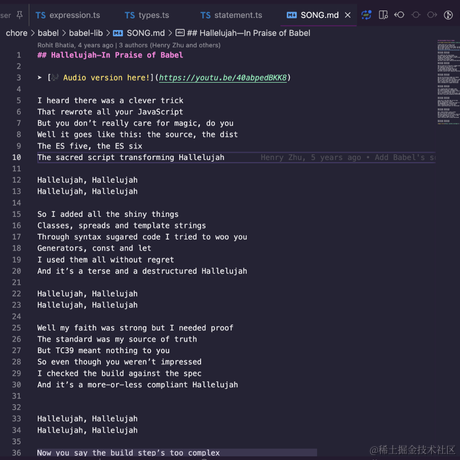The image size is (460, 460).
Task: Click 'The standard was my source of truth'
Action: [x=117, y=339]
